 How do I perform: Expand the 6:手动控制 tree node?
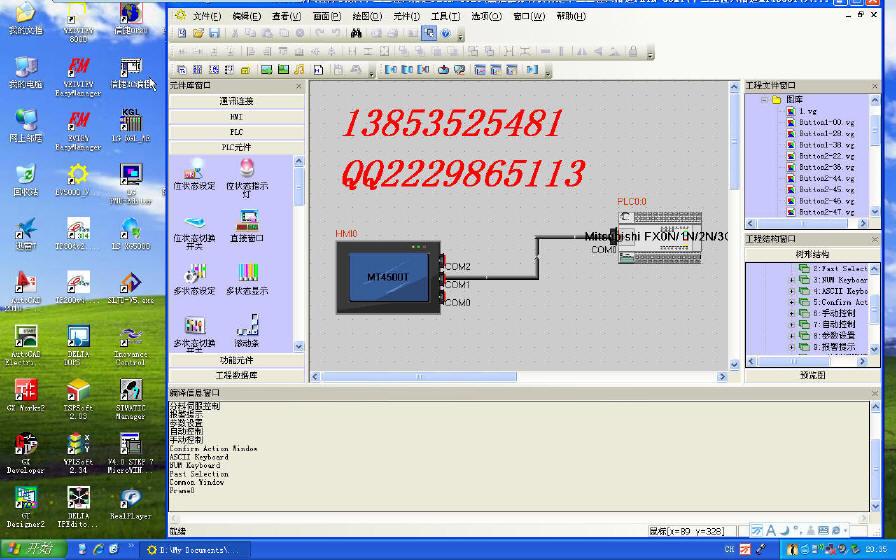(792, 313)
